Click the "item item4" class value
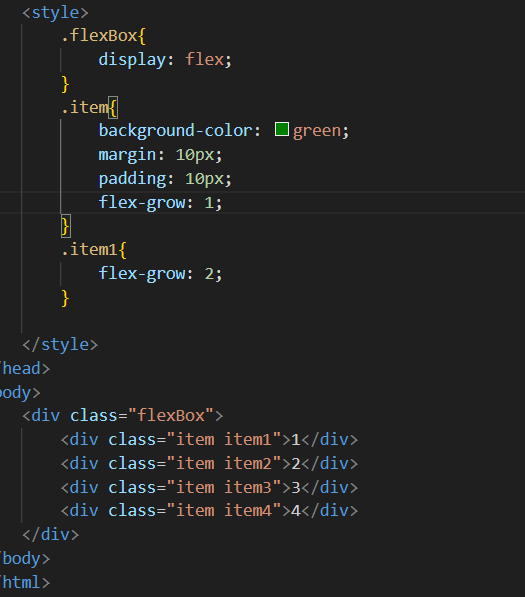Image resolution: width=525 pixels, height=597 pixels. click(x=223, y=511)
